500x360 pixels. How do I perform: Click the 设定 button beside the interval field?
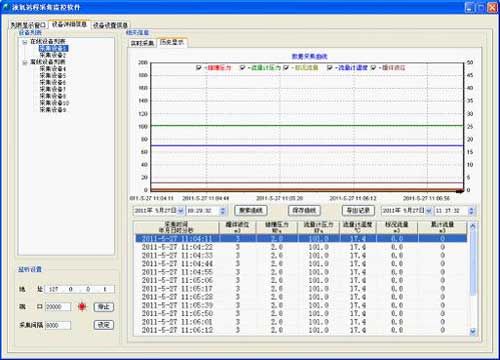click(104, 325)
